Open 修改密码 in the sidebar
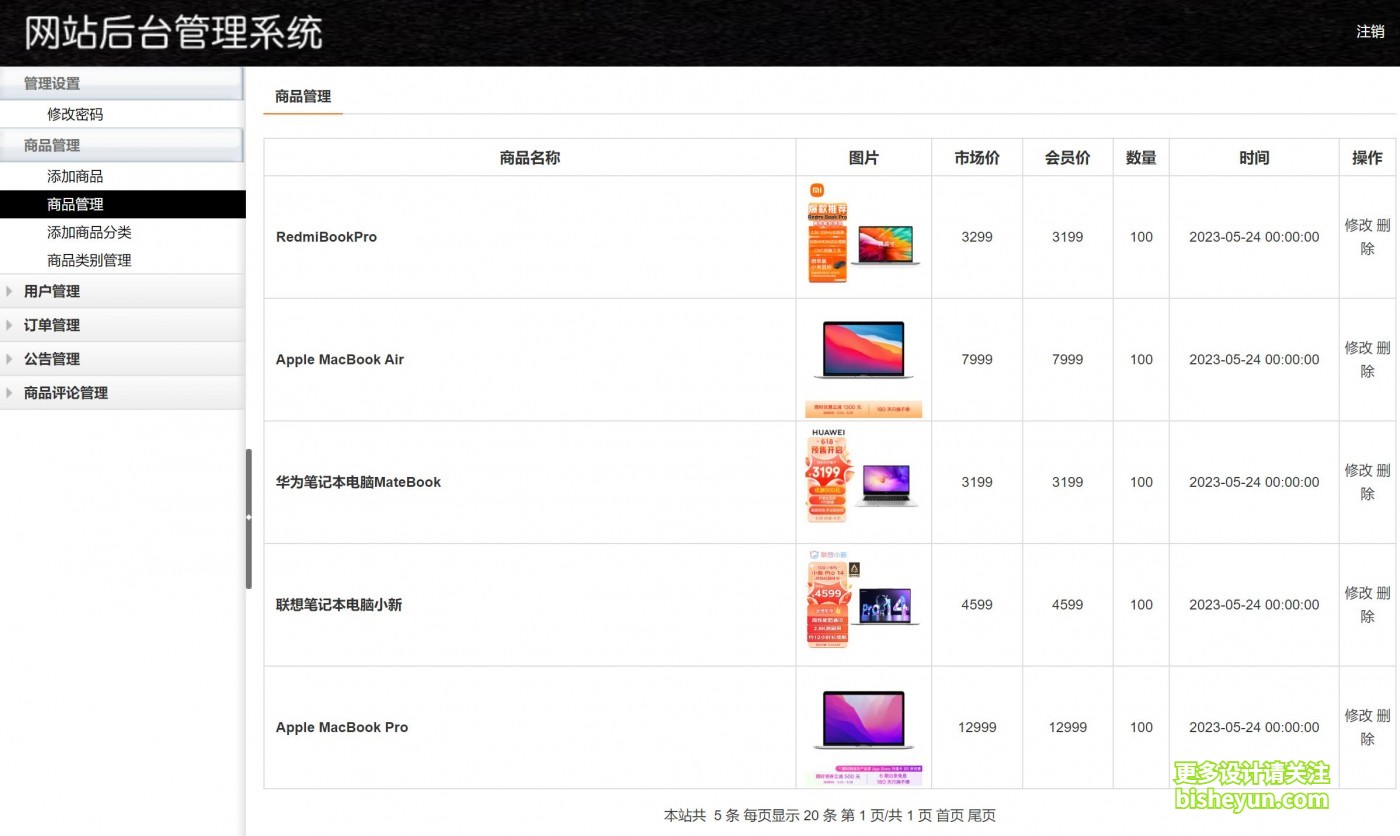The width and height of the screenshot is (1400, 836). pyautogui.click(x=75, y=115)
